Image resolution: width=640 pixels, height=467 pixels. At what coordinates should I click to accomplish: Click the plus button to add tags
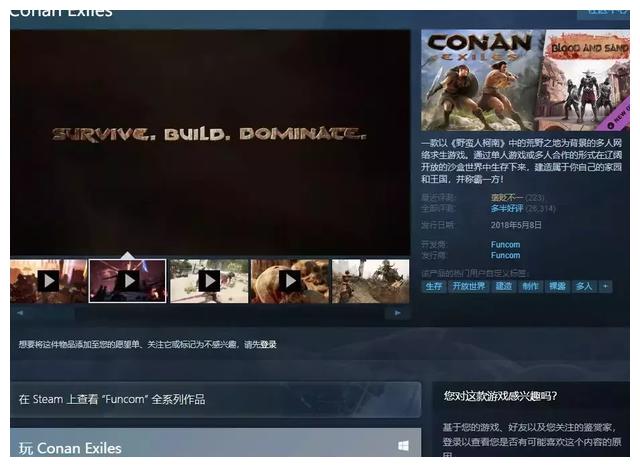[605, 286]
